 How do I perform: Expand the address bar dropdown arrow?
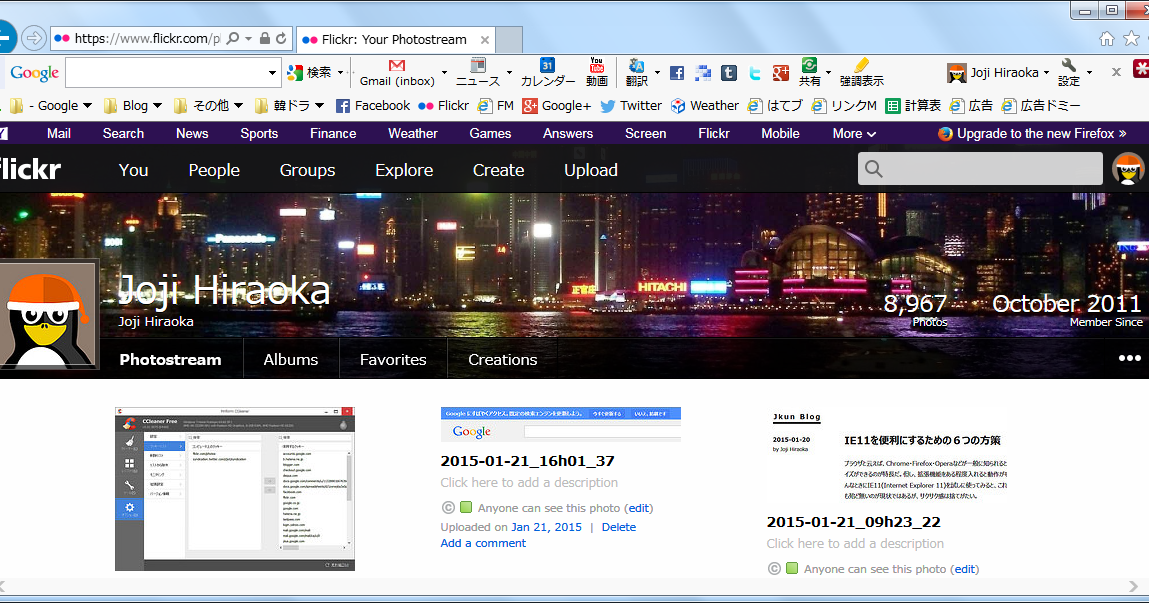[248, 38]
